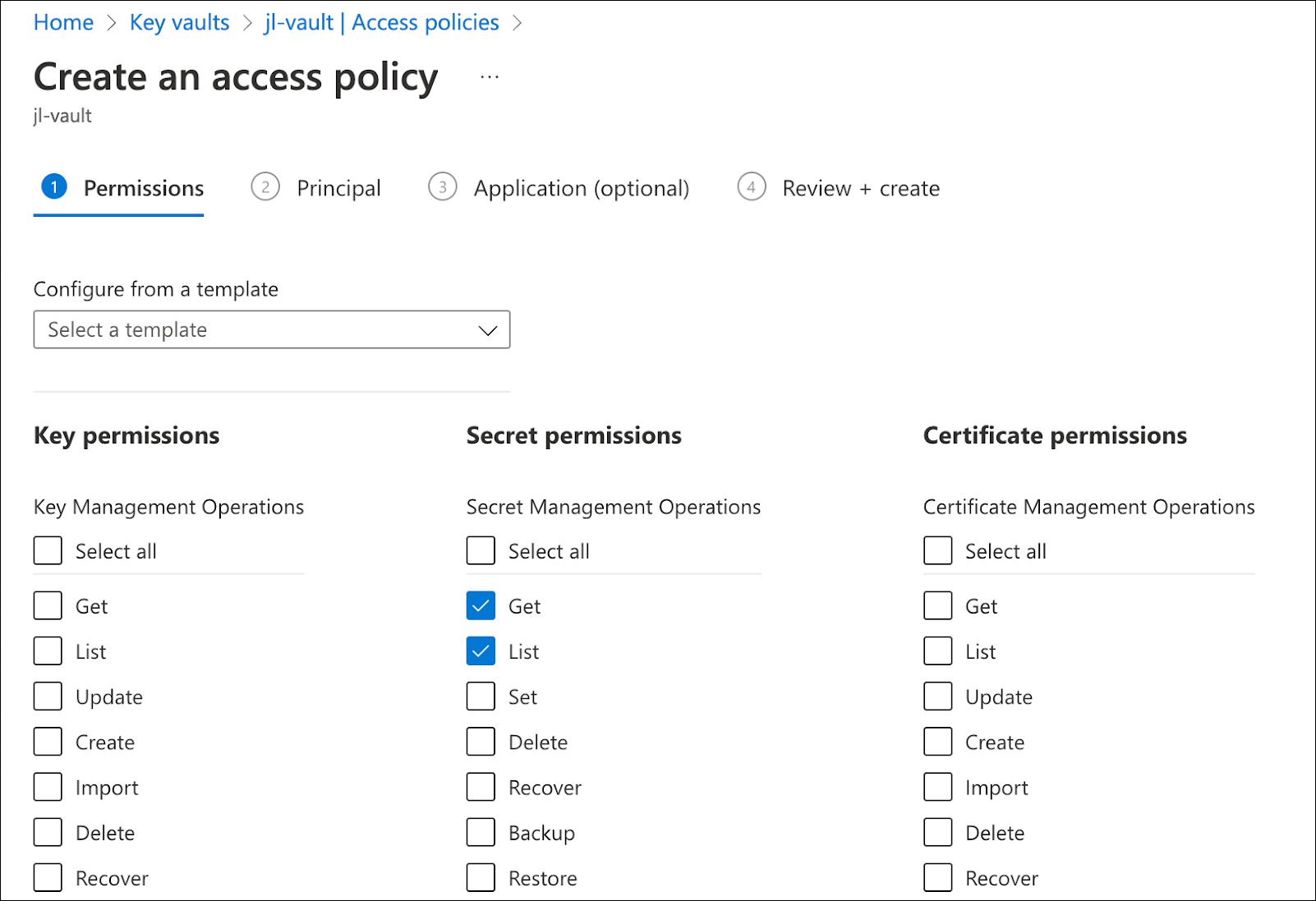Check Select all under Key Management Operations
The image size is (1316, 901).
(x=48, y=550)
